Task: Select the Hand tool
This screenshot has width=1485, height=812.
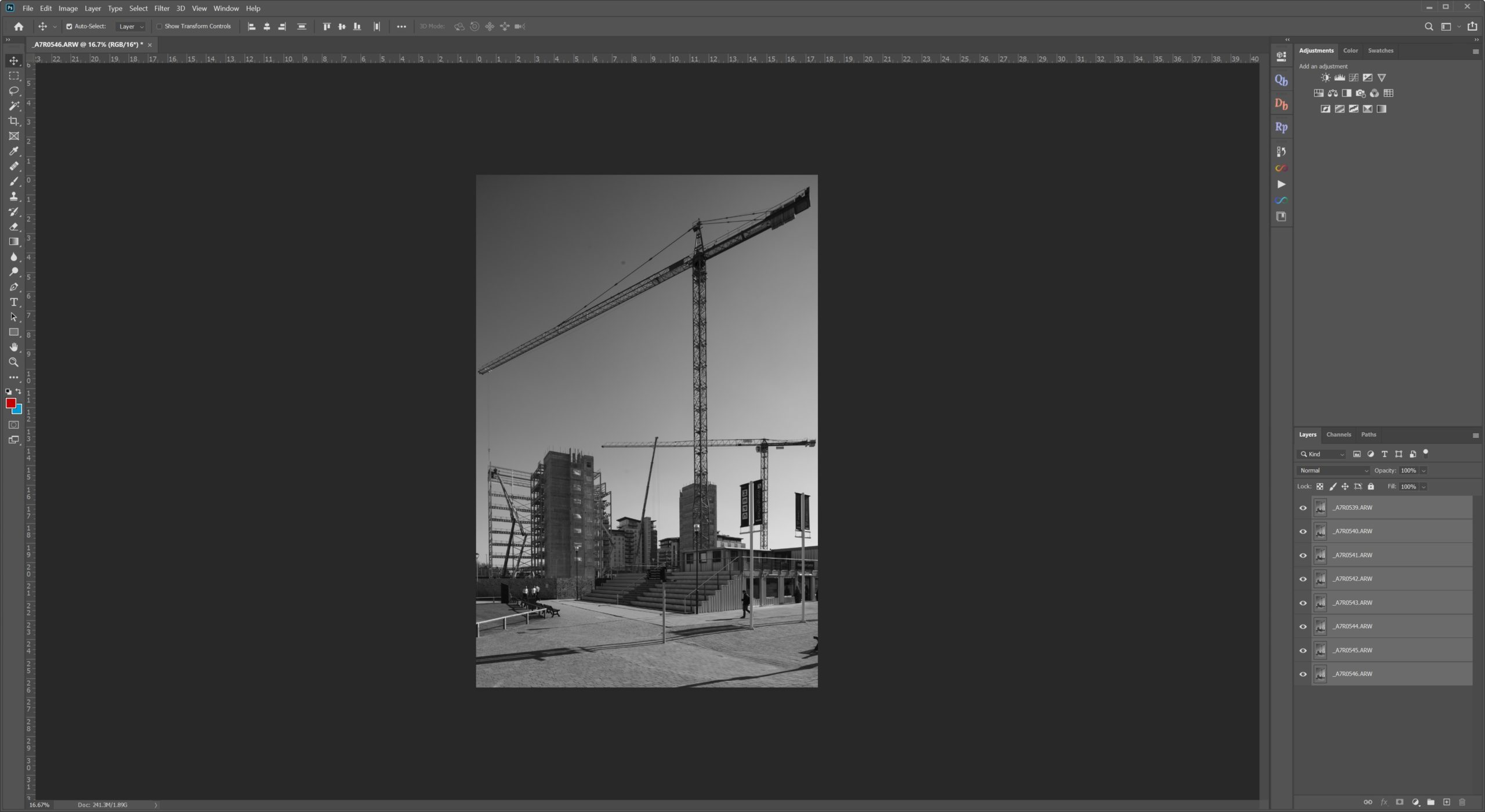Action: click(x=14, y=347)
